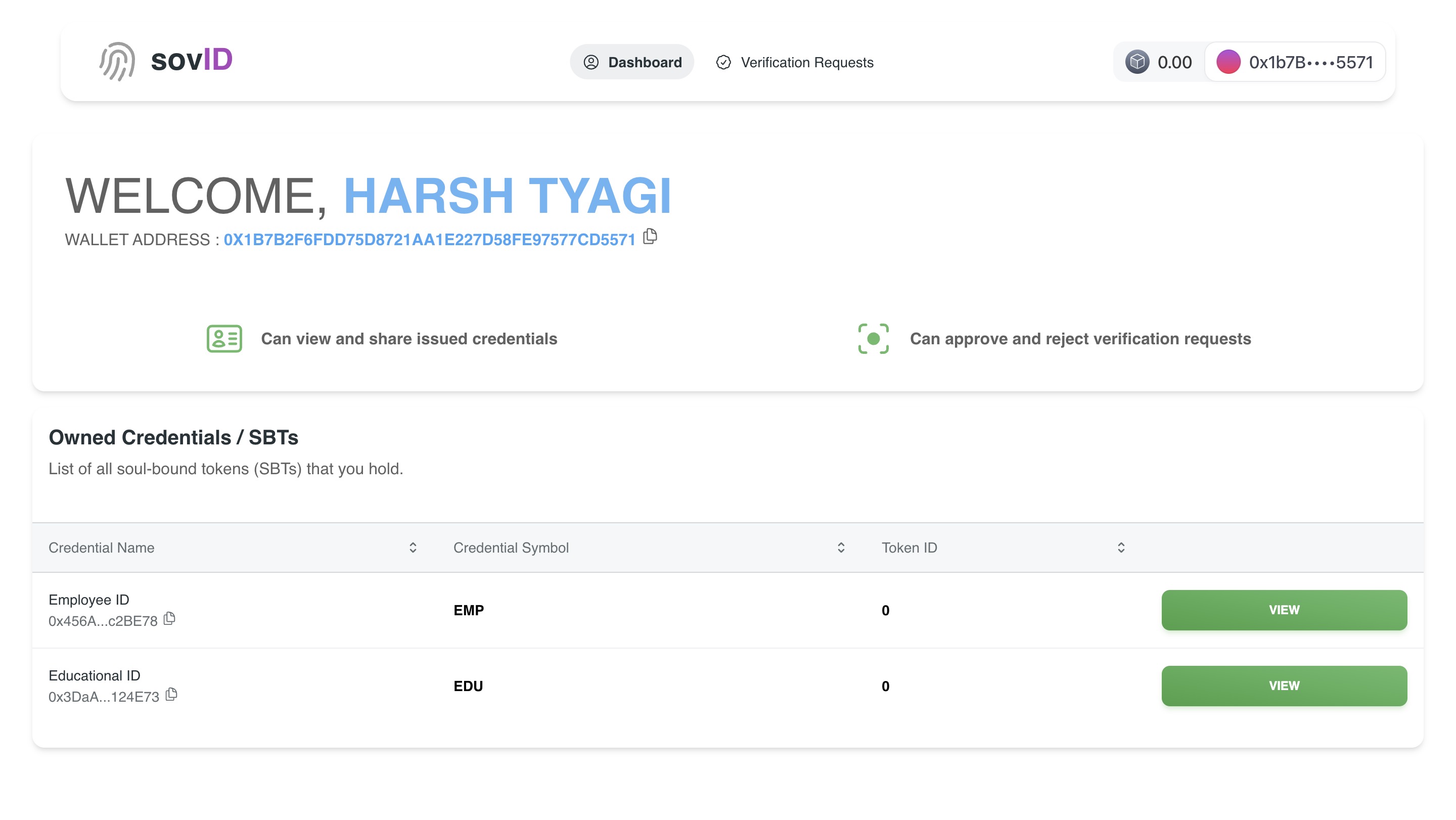Click the 0.00 balance value

pos(1174,62)
